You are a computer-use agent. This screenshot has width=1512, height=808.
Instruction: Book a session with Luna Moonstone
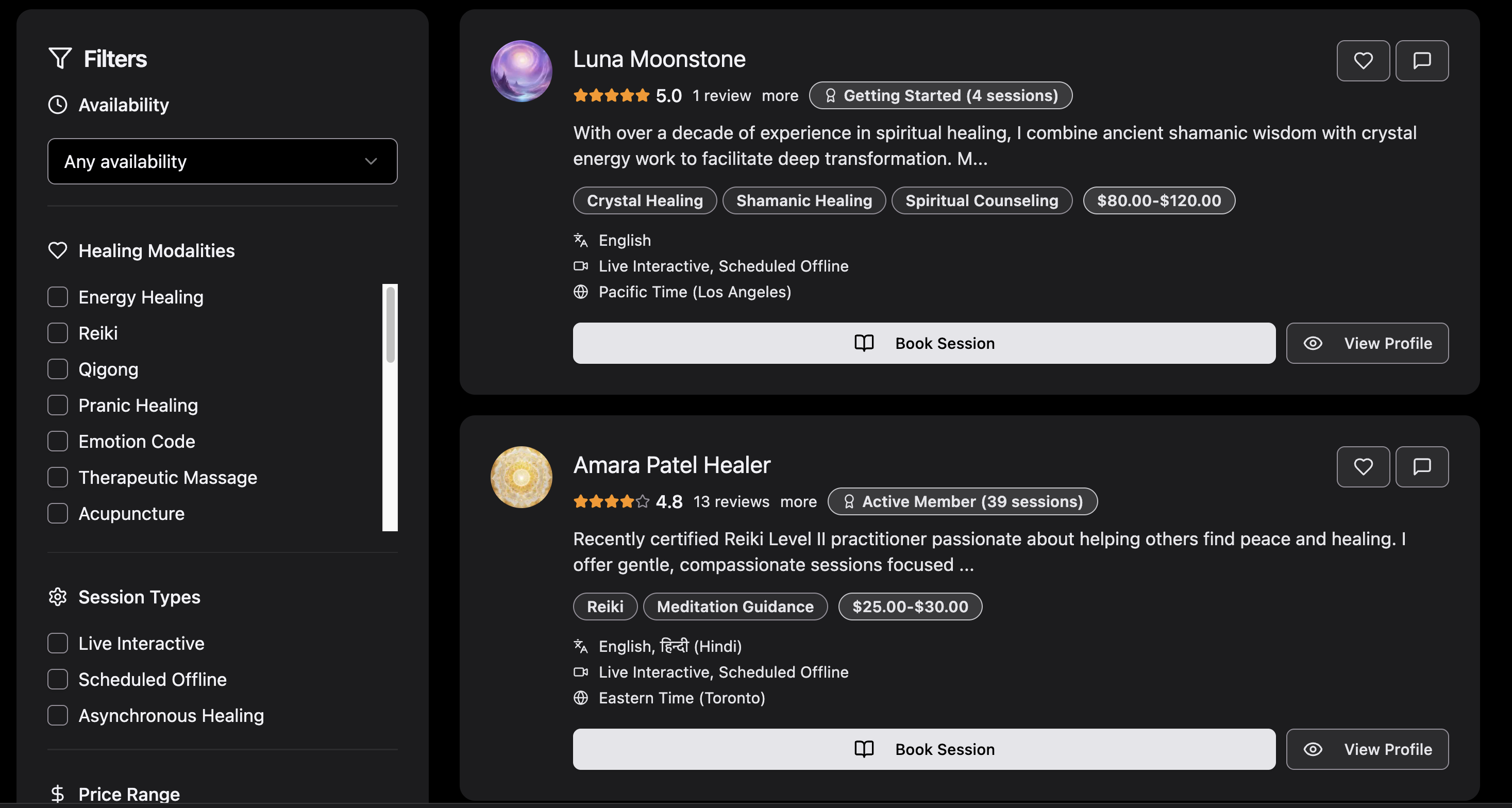coord(923,343)
